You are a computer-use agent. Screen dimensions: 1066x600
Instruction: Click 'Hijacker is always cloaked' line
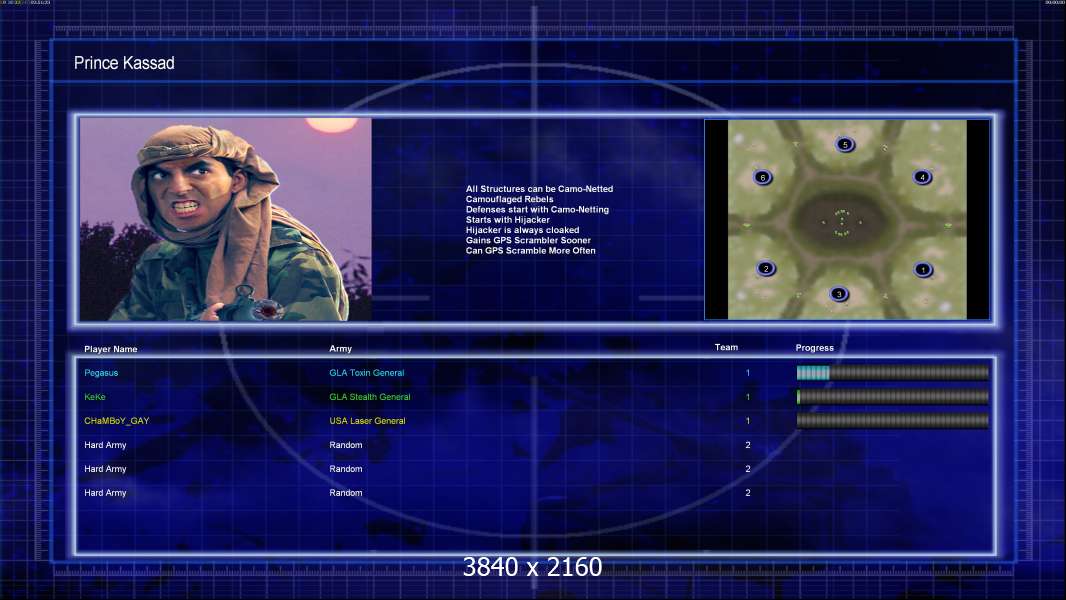pos(522,230)
